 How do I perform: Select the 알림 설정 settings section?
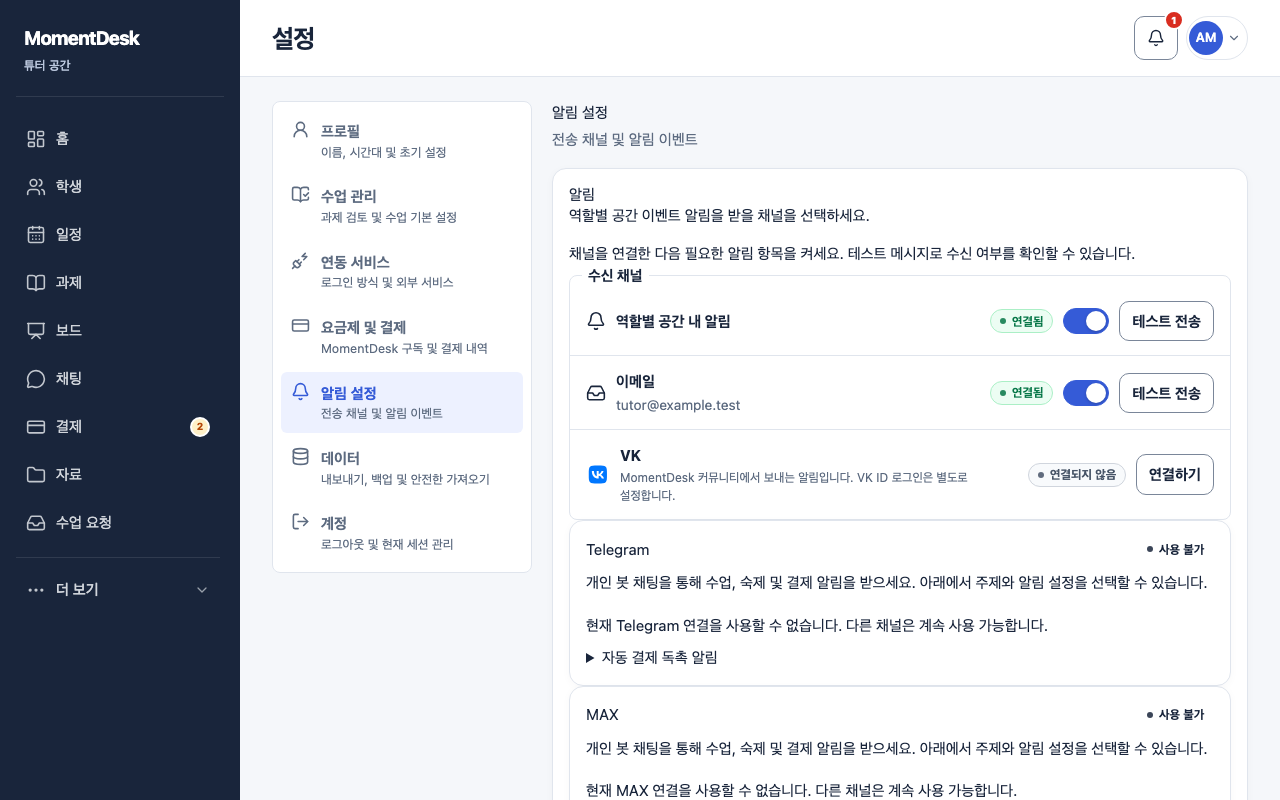pyautogui.click(x=402, y=402)
